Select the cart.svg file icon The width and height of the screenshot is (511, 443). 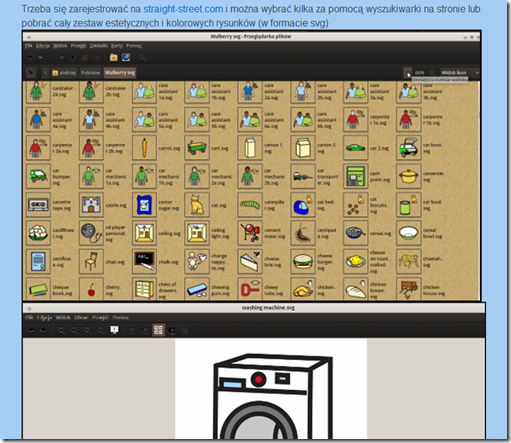(197, 148)
